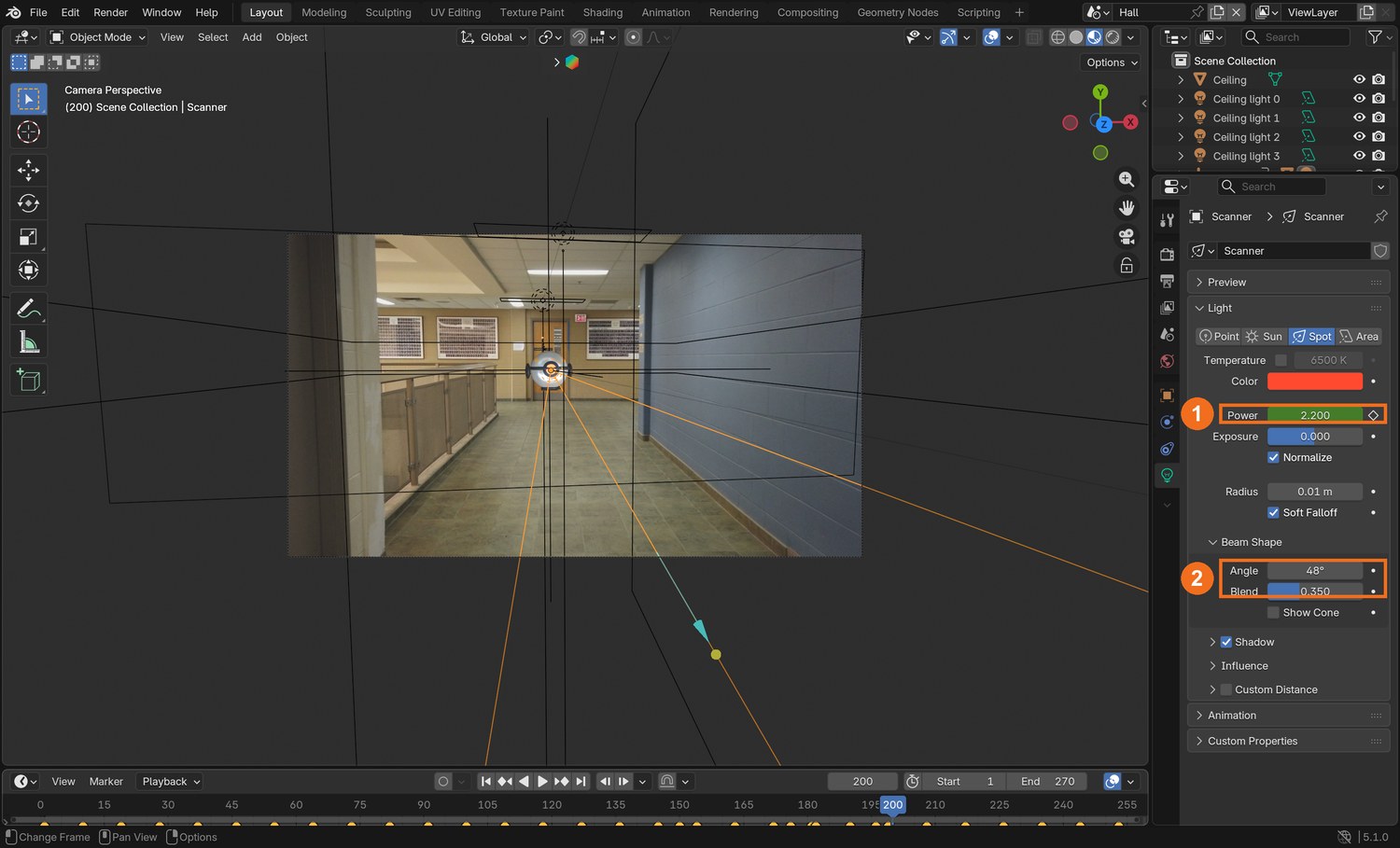Enable the Custom Distance checkbox
Image resolution: width=1400 pixels, height=848 pixels.
1226,689
